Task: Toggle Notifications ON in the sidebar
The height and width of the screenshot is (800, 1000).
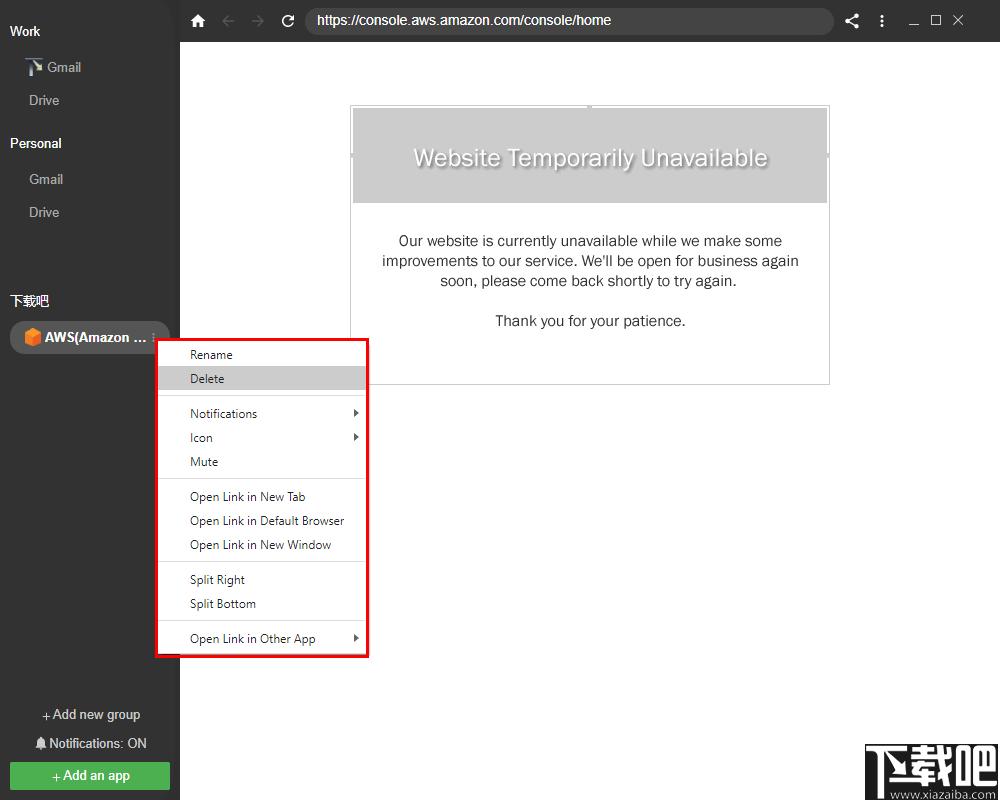Action: click(91, 743)
